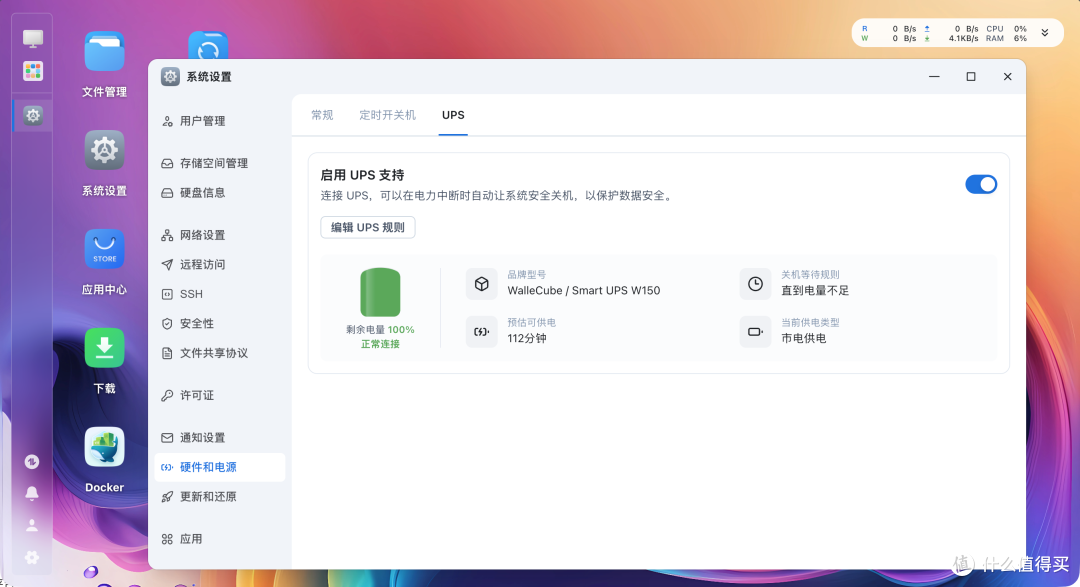Open 应用 in sidebar
Screen dimensions: 1080x587
coord(220,539)
